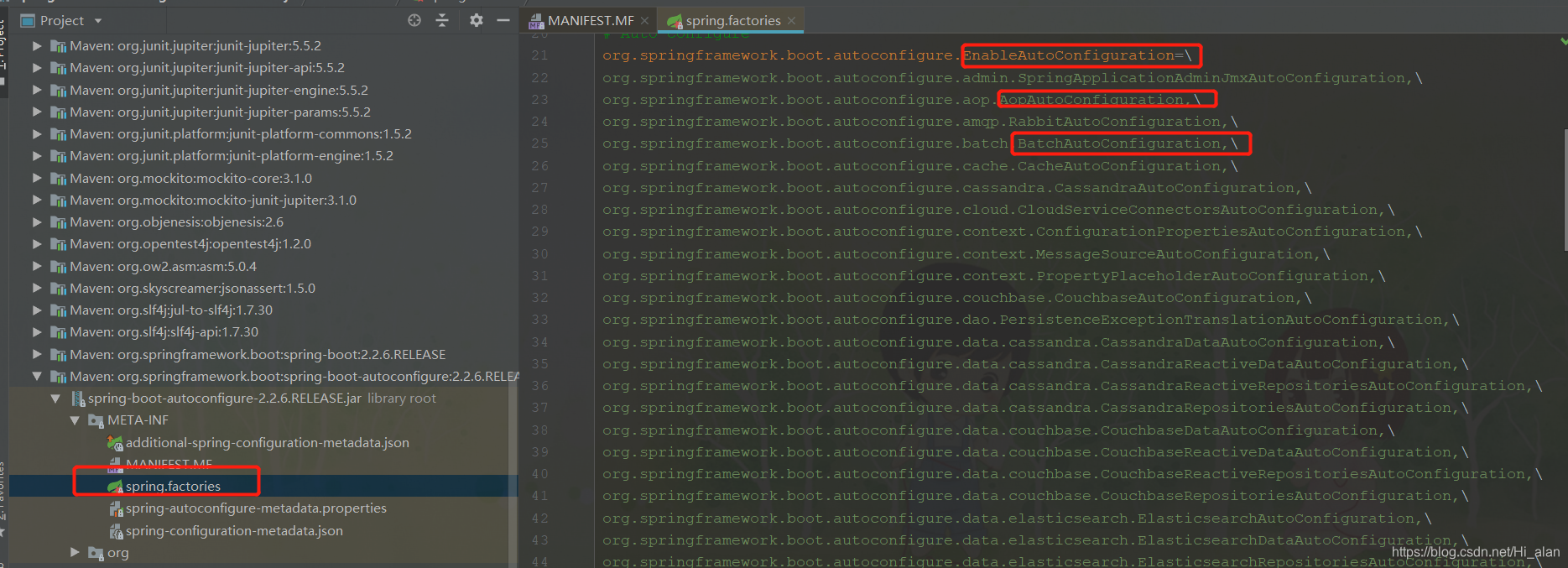1568x568 pixels.
Task: Click JSON icon of additional-spring-configuration-metadata.json
Action: click(115, 442)
